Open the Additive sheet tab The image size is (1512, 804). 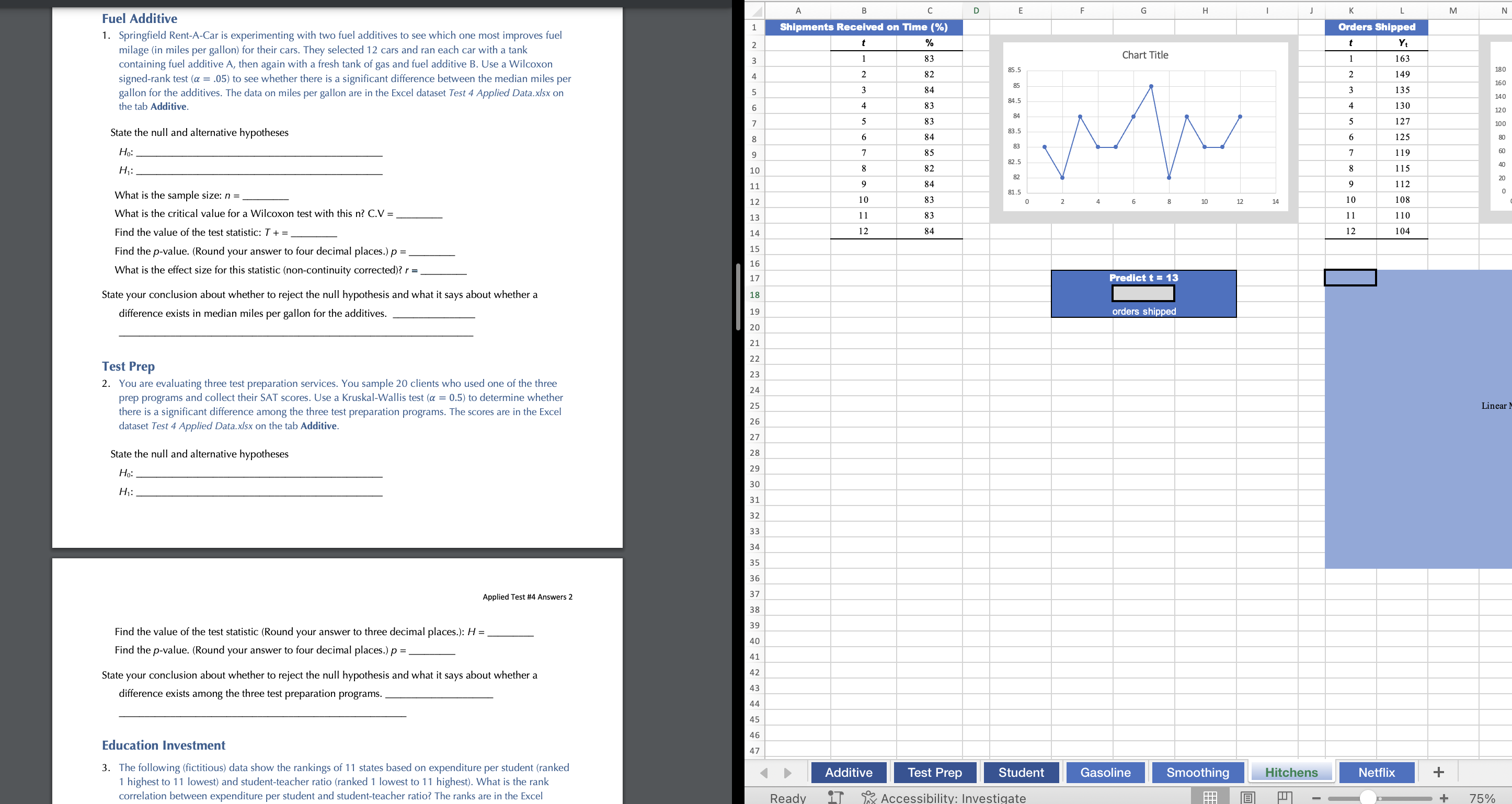point(848,772)
